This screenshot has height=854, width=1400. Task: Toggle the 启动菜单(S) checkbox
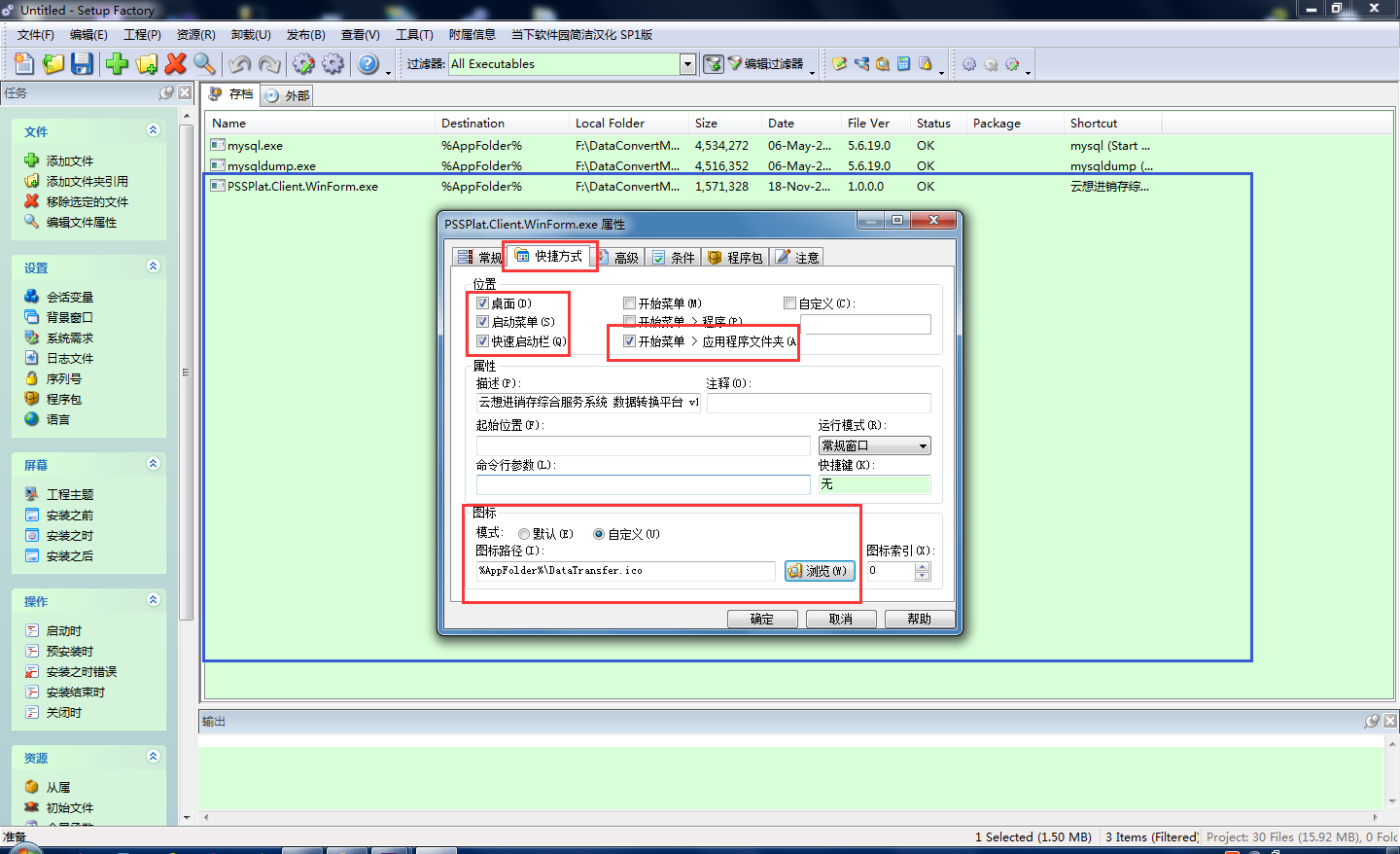482,322
